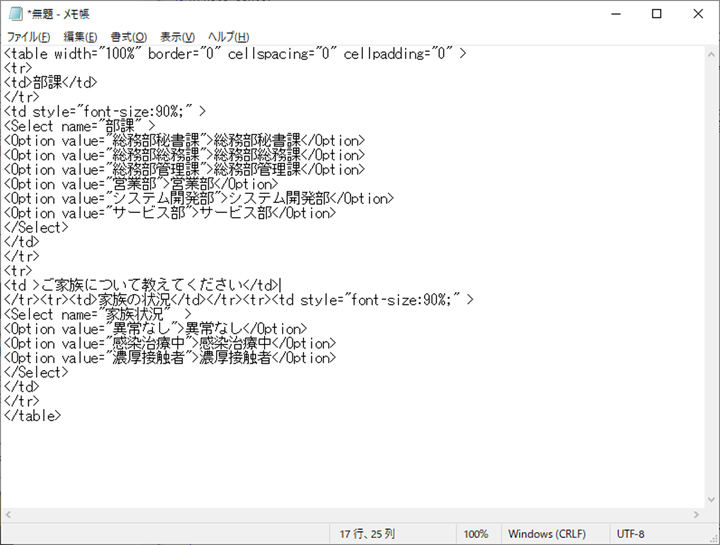Click the サービス部 option line
This screenshot has width=720, height=545.
pyautogui.click(x=170, y=213)
